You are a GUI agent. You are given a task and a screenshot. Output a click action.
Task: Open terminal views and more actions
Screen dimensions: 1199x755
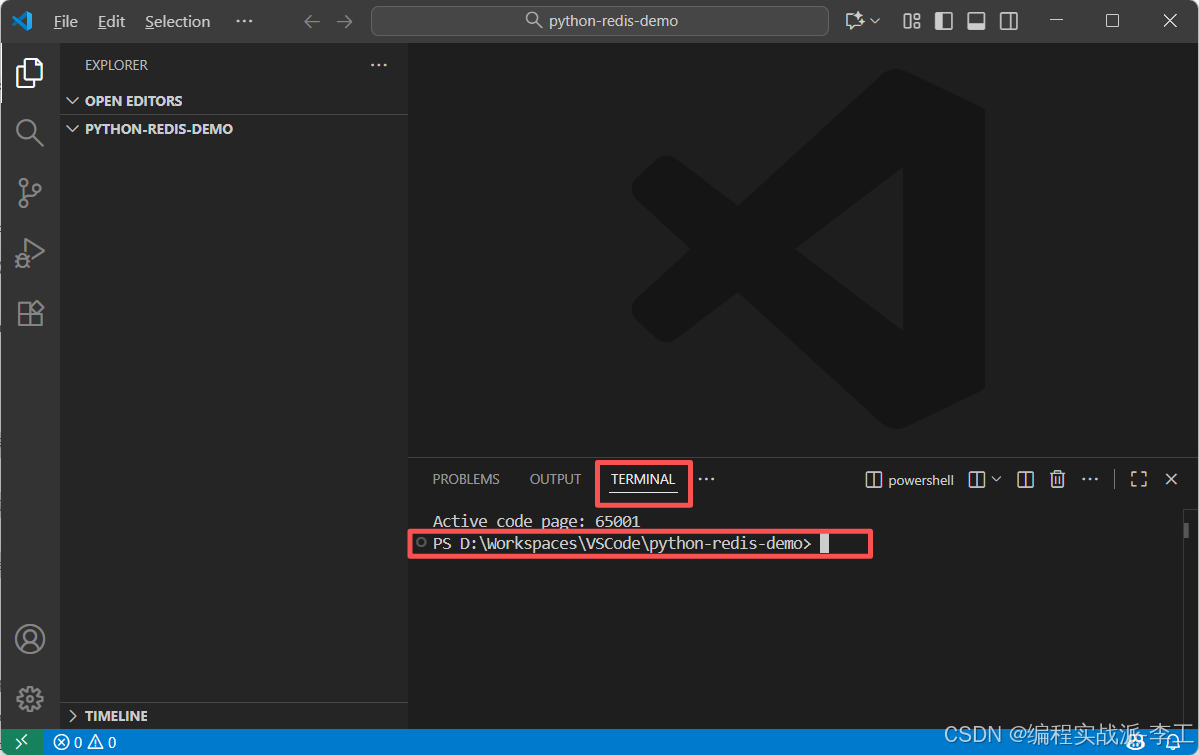[1090, 480]
